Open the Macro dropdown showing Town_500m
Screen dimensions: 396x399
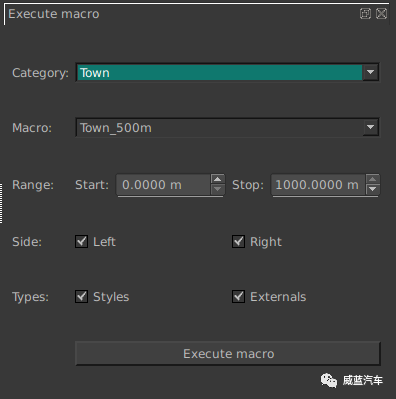[x=227, y=127]
